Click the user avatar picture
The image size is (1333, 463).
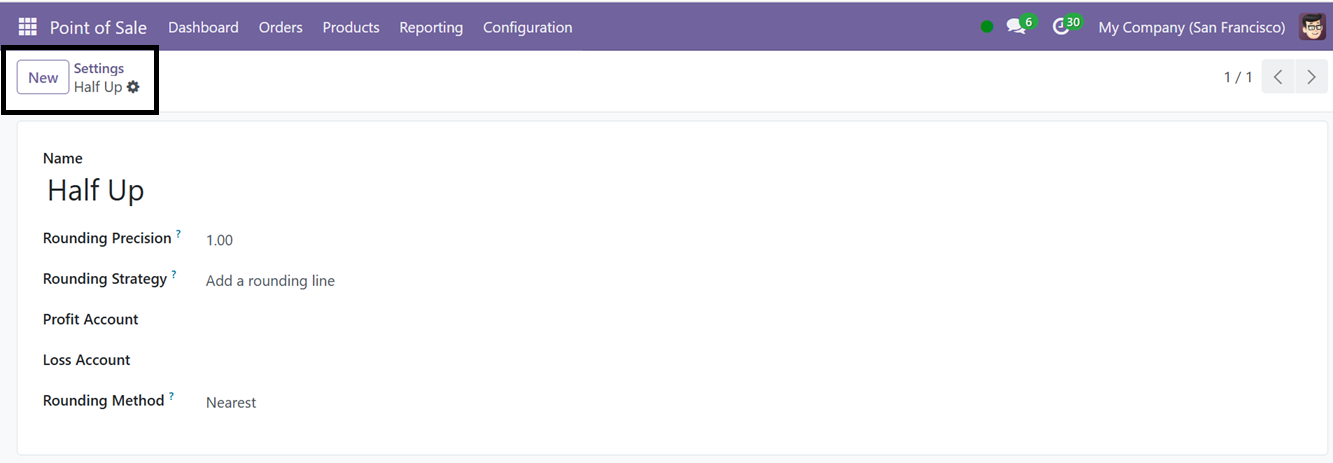1312,27
